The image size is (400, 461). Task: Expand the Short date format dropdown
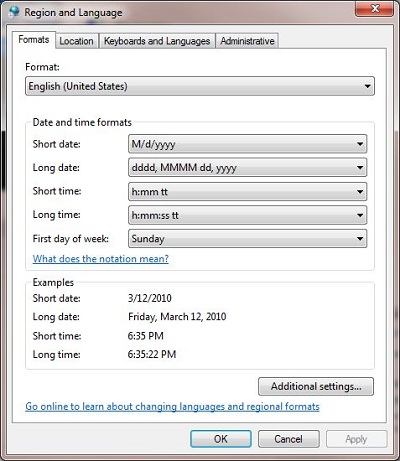[247, 144]
